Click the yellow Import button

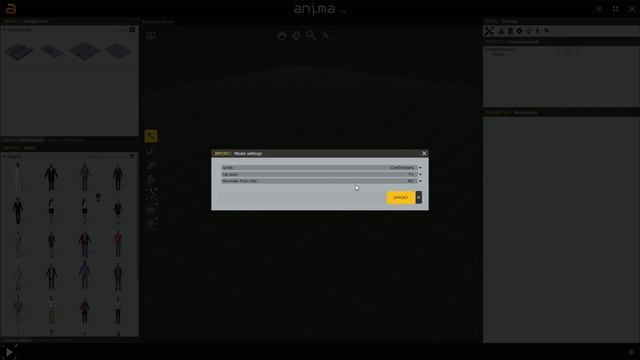pos(400,198)
